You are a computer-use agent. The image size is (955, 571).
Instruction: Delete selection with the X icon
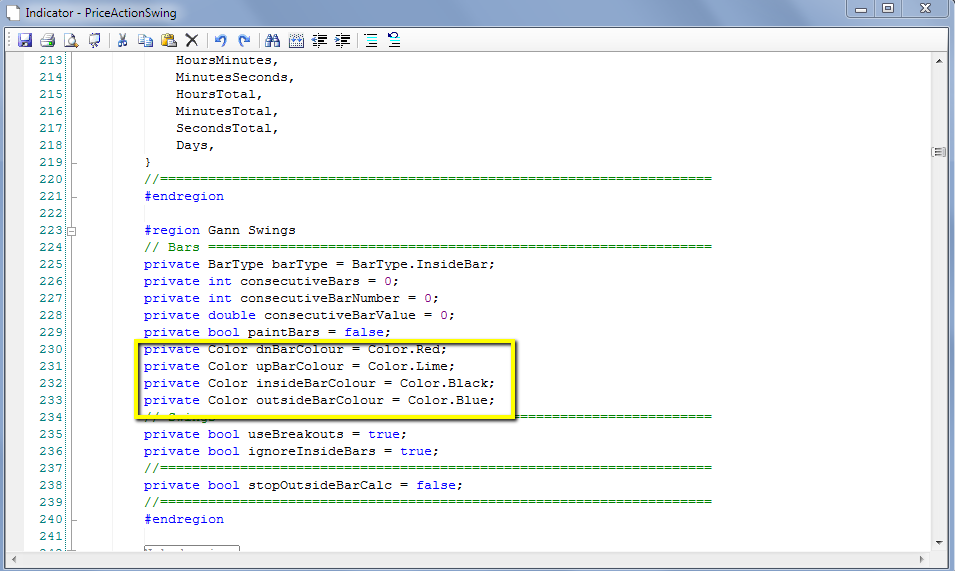192,40
